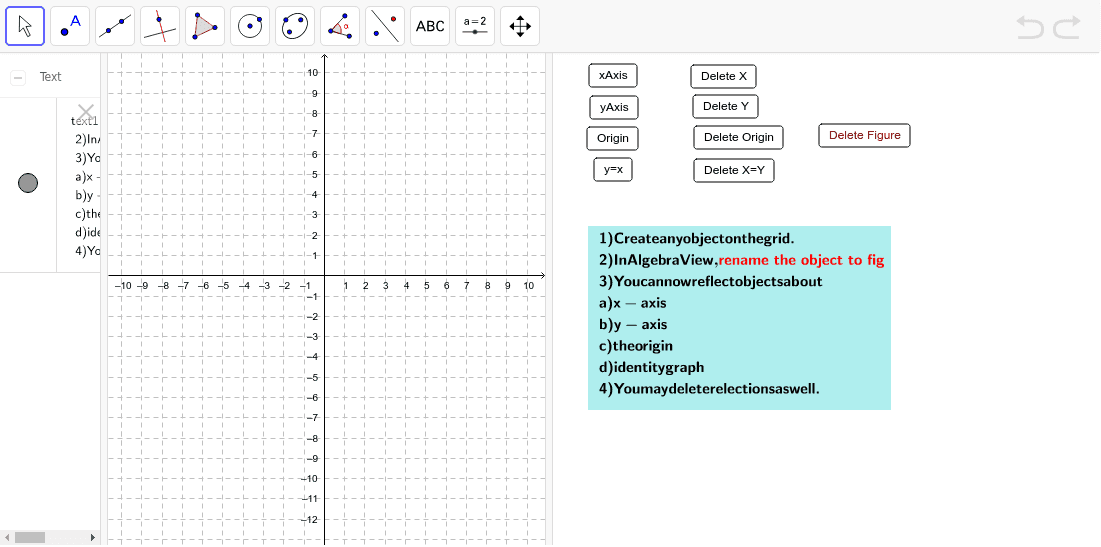Click the Redo arrow
The height and width of the screenshot is (547, 1101).
pyautogui.click(x=1067, y=27)
